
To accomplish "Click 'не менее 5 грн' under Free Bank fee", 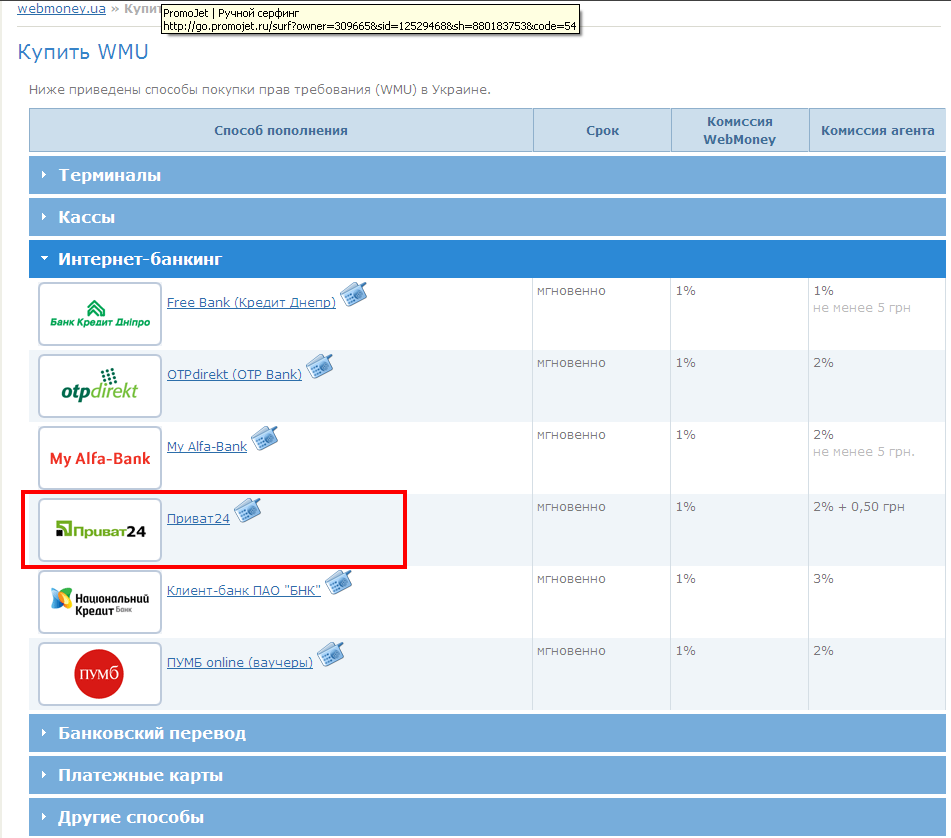I will pyautogui.click(x=862, y=308).
